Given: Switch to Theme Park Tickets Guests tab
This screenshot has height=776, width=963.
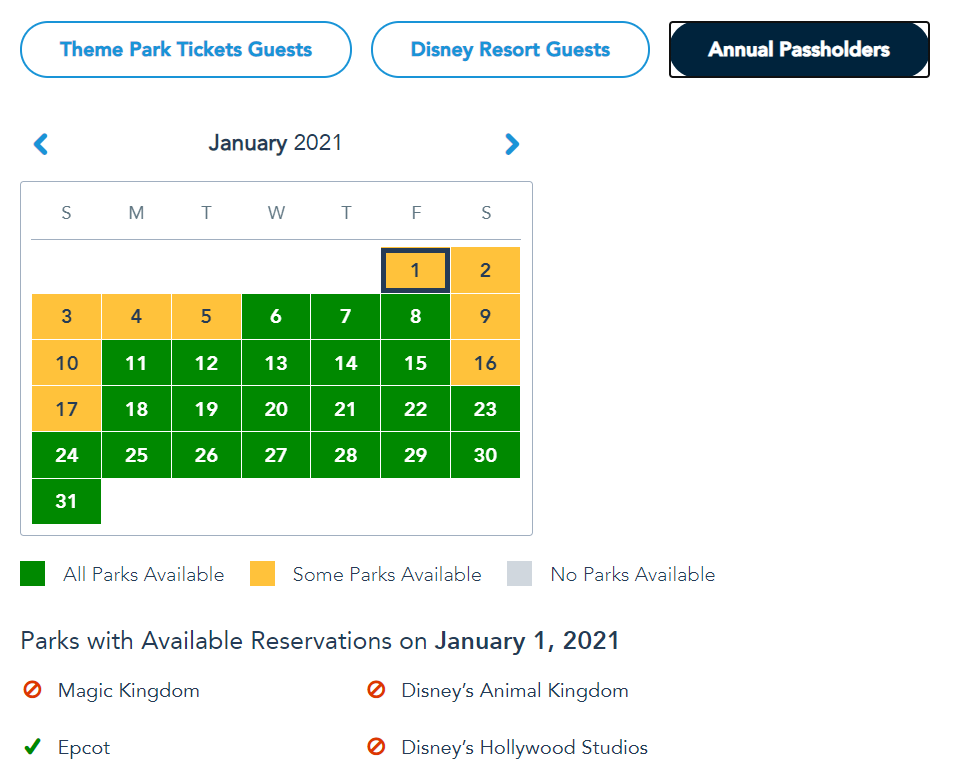Looking at the screenshot, I should 186,49.
